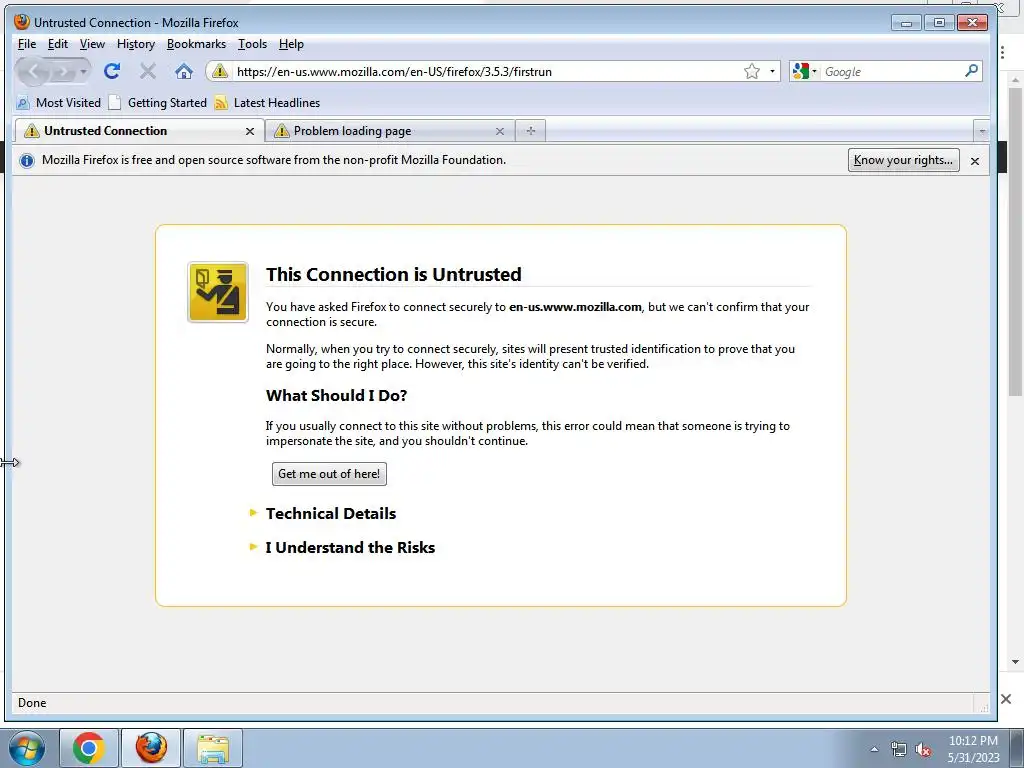Click the en-us.www.mozilla.com bold text
Viewport: 1024px width, 768px height.
tap(575, 307)
